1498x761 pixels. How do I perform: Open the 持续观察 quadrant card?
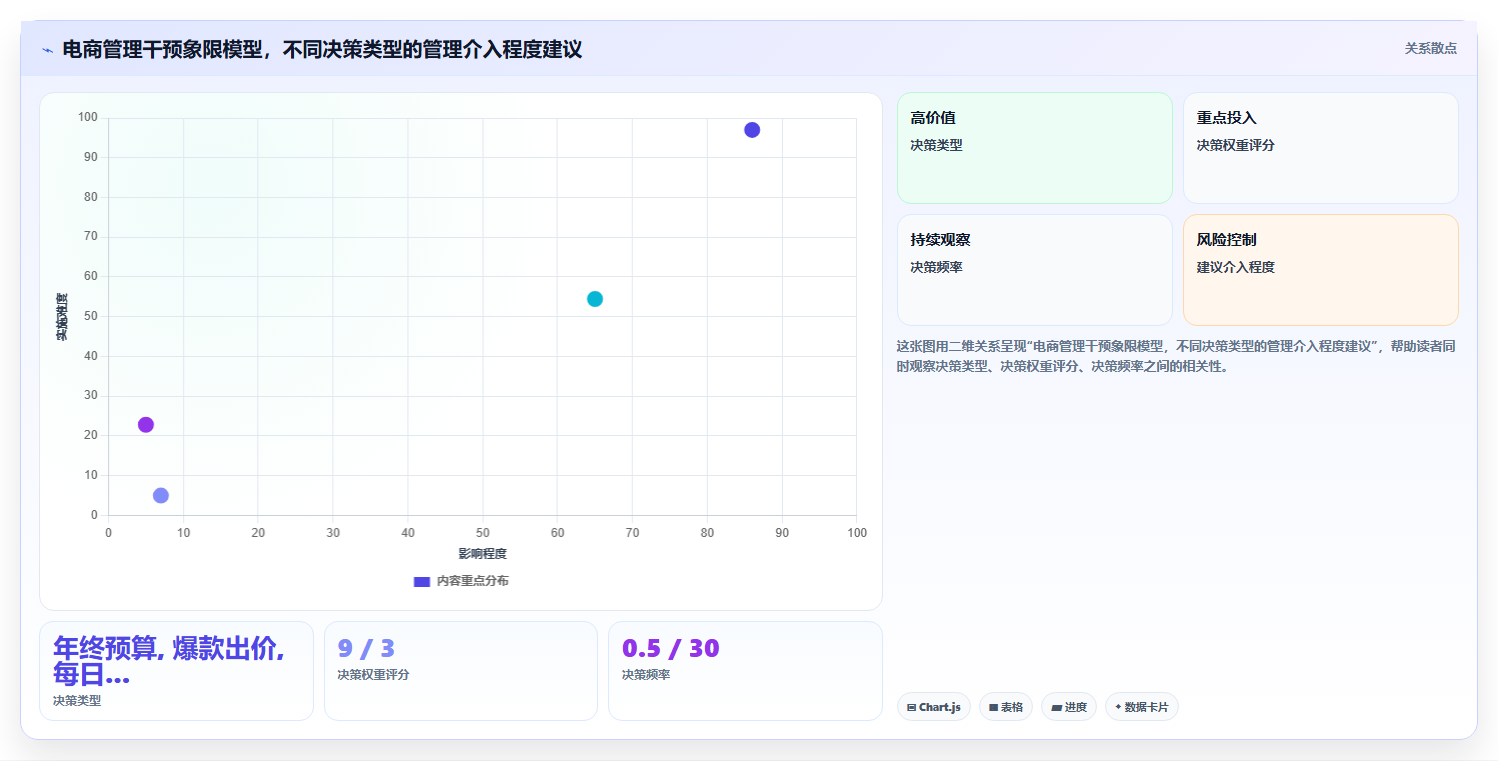pos(1034,270)
